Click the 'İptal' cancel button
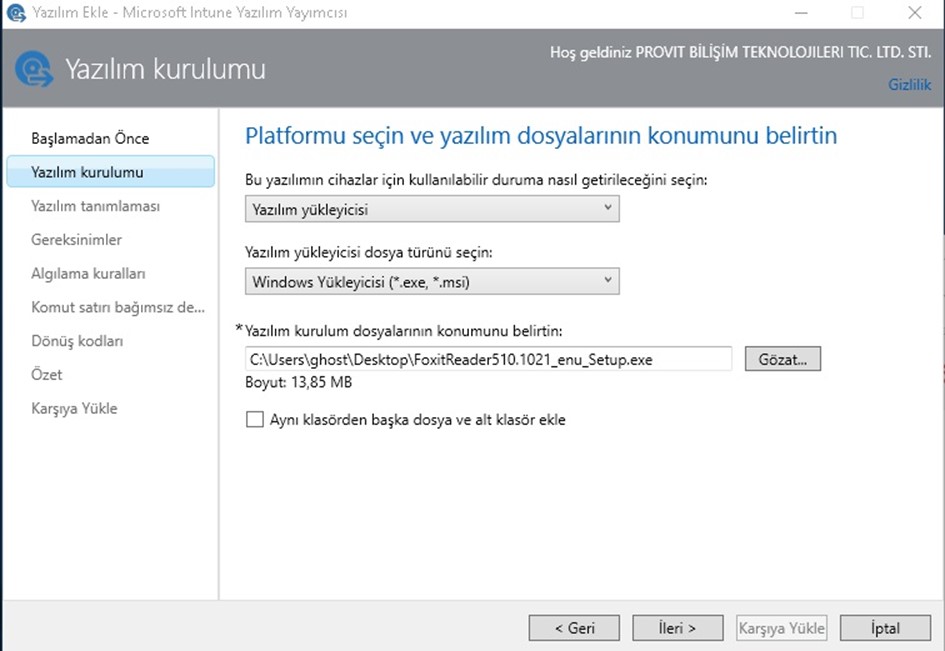 [885, 628]
